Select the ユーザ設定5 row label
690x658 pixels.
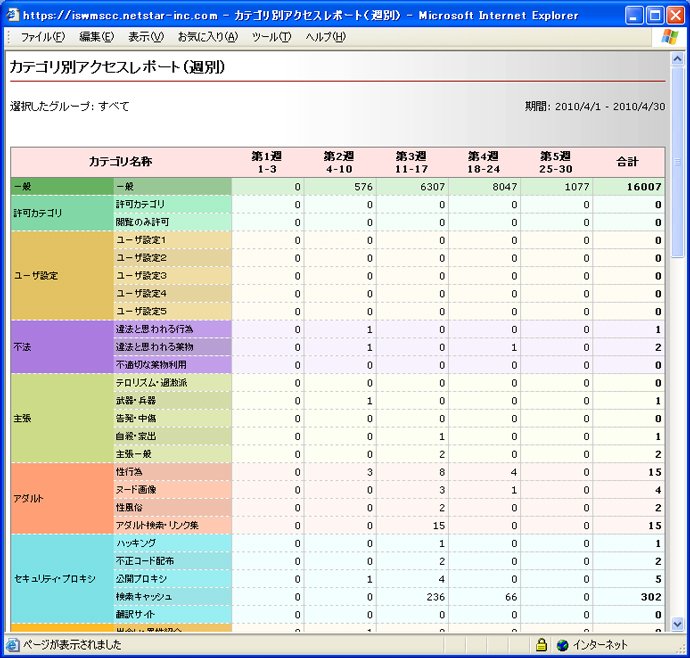[x=172, y=312]
